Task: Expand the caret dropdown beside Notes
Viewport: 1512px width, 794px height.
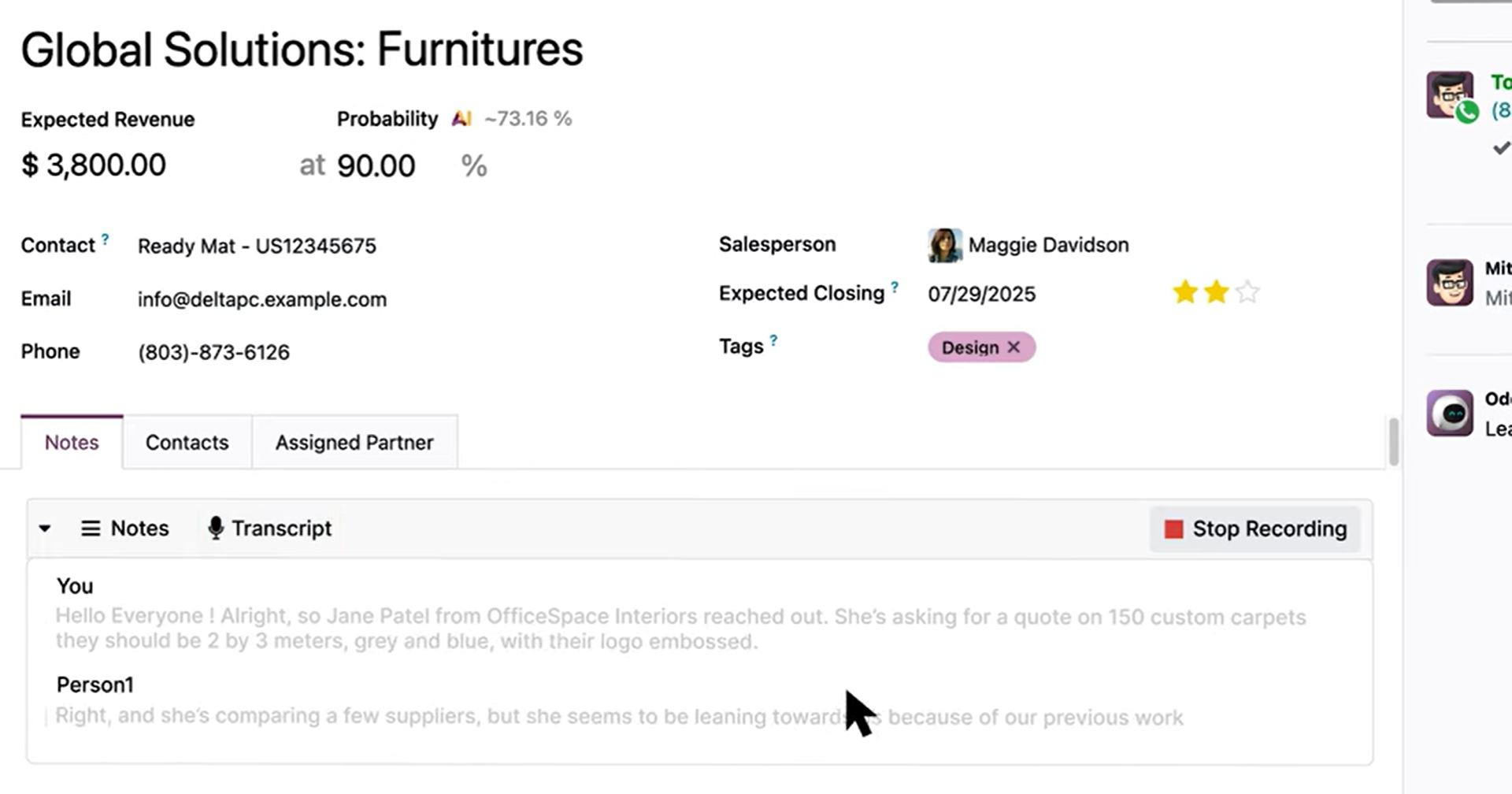Action: click(x=45, y=529)
